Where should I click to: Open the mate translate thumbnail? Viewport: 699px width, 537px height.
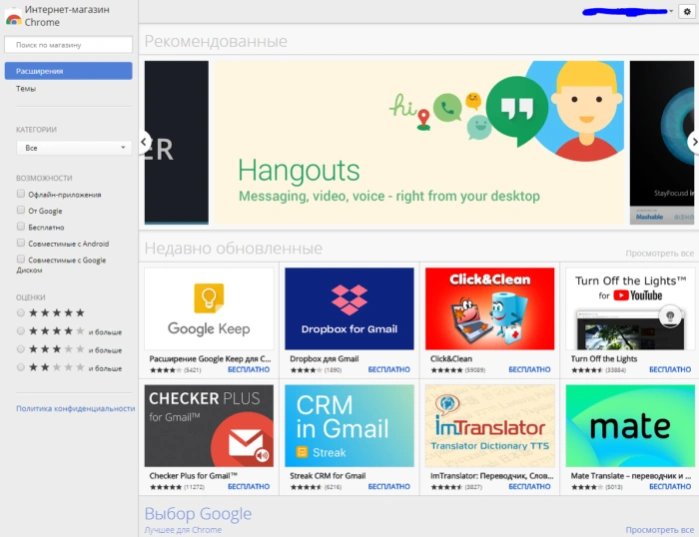(x=630, y=426)
